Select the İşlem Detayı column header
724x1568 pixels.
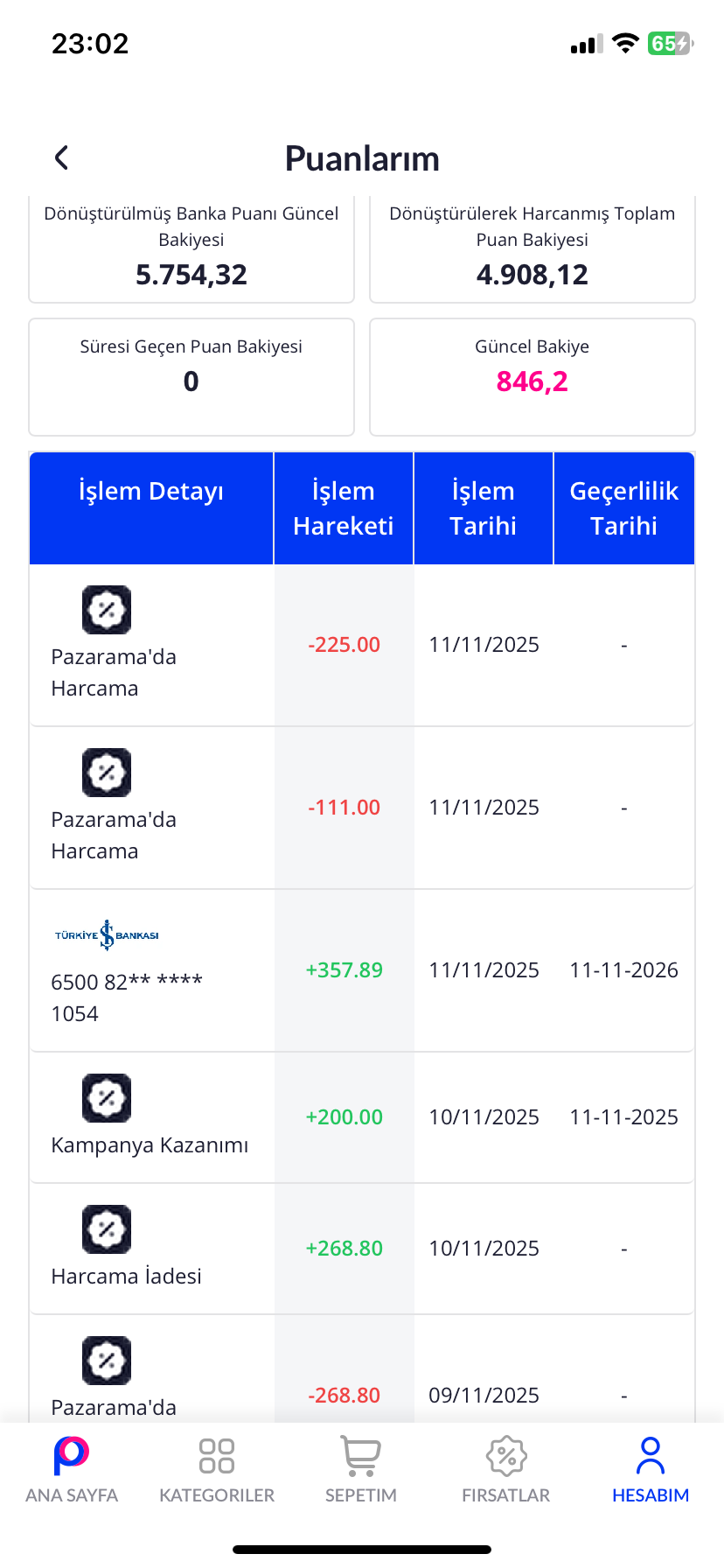151,492
